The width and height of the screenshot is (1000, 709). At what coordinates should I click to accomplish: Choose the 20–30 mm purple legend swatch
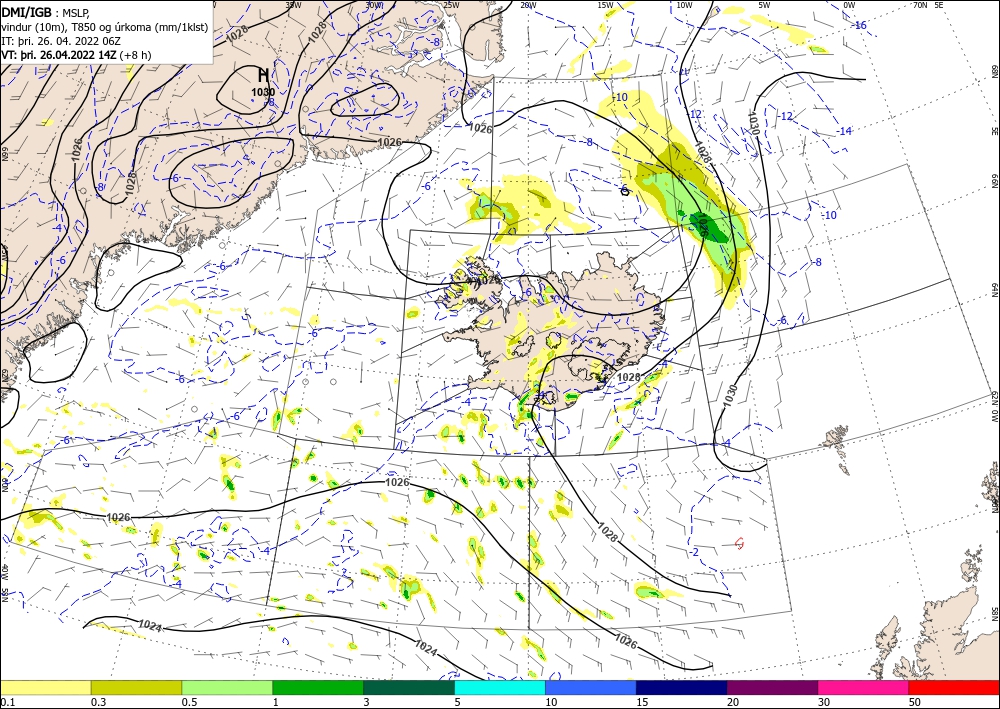point(772,687)
